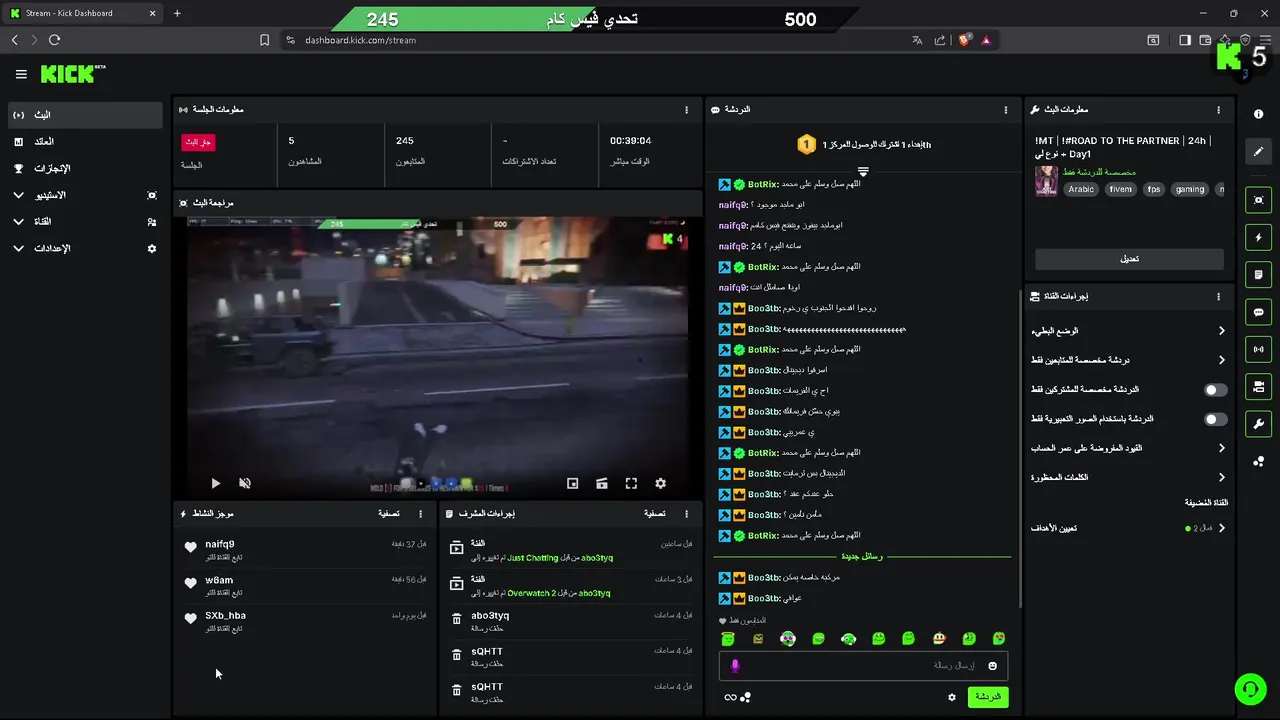Toggle lightning bolt widget in right bar
The height and width of the screenshot is (720, 1280).
click(x=1258, y=238)
